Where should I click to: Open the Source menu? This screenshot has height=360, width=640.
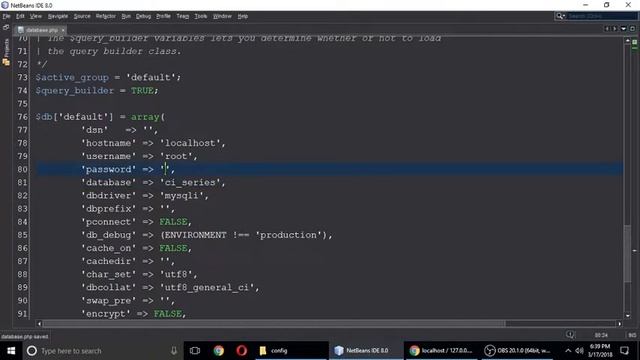pos(82,16)
